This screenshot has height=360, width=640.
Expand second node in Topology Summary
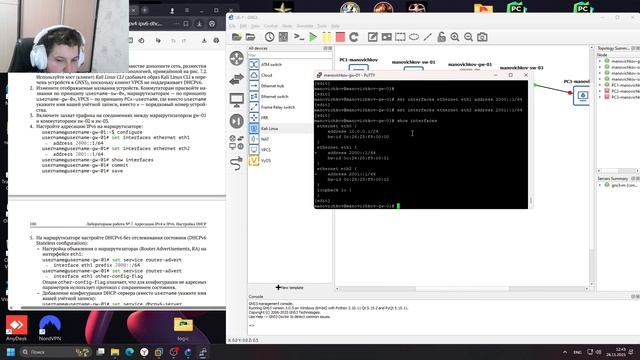(x=600, y=67)
